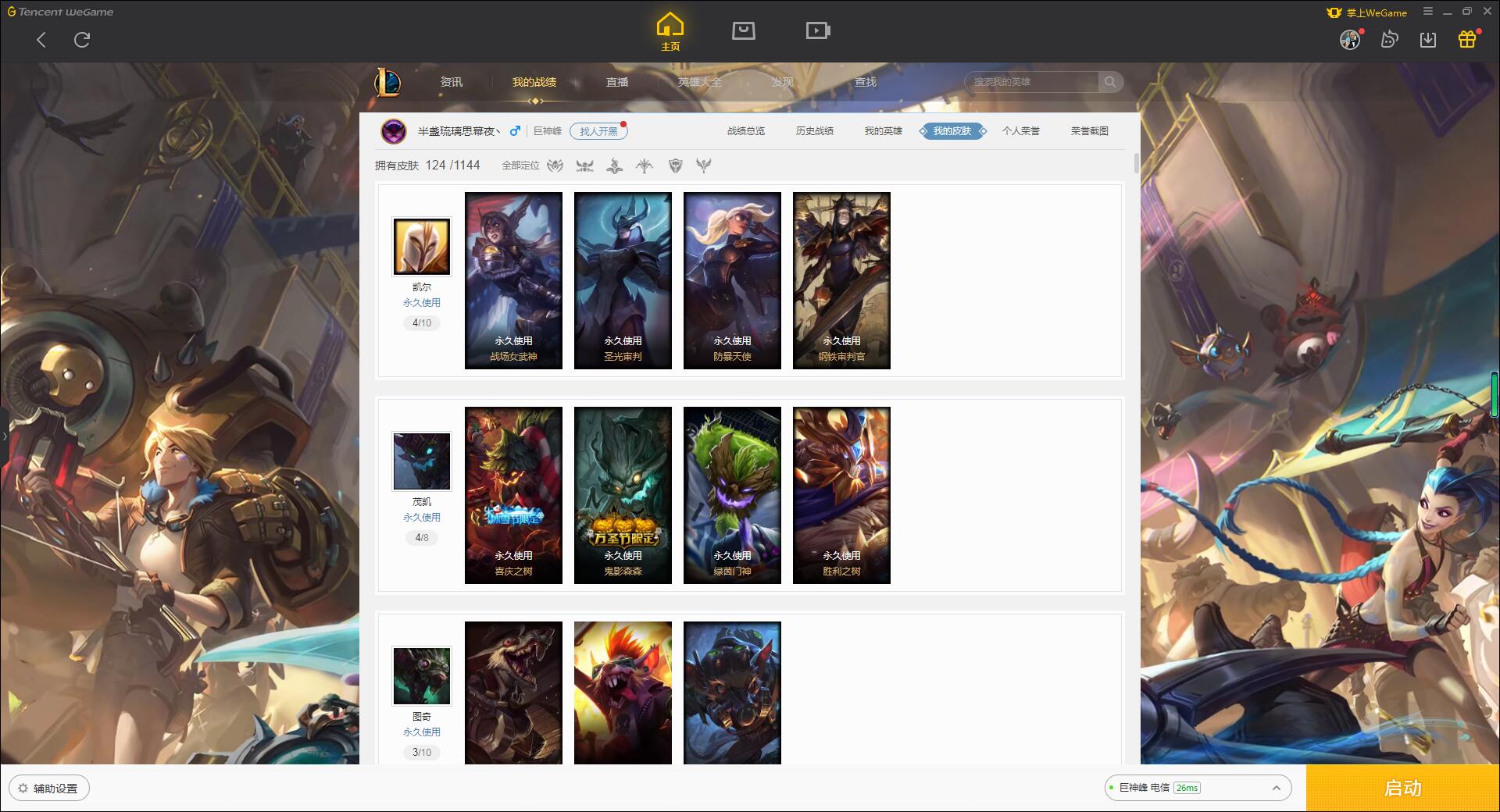Screen dimensions: 1500x812
Task: Open the 鬼影森森 skin card
Action: [623, 495]
